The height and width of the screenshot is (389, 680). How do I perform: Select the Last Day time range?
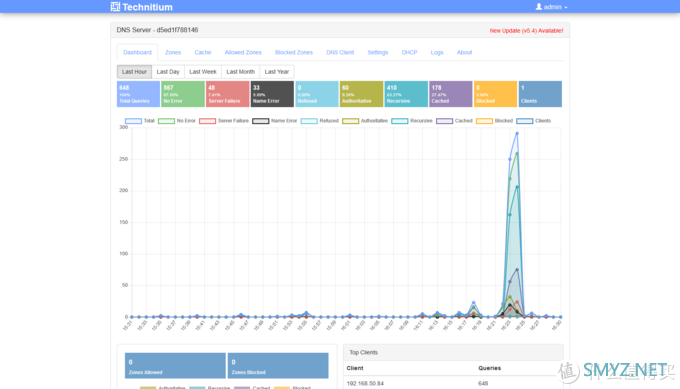tap(168, 72)
